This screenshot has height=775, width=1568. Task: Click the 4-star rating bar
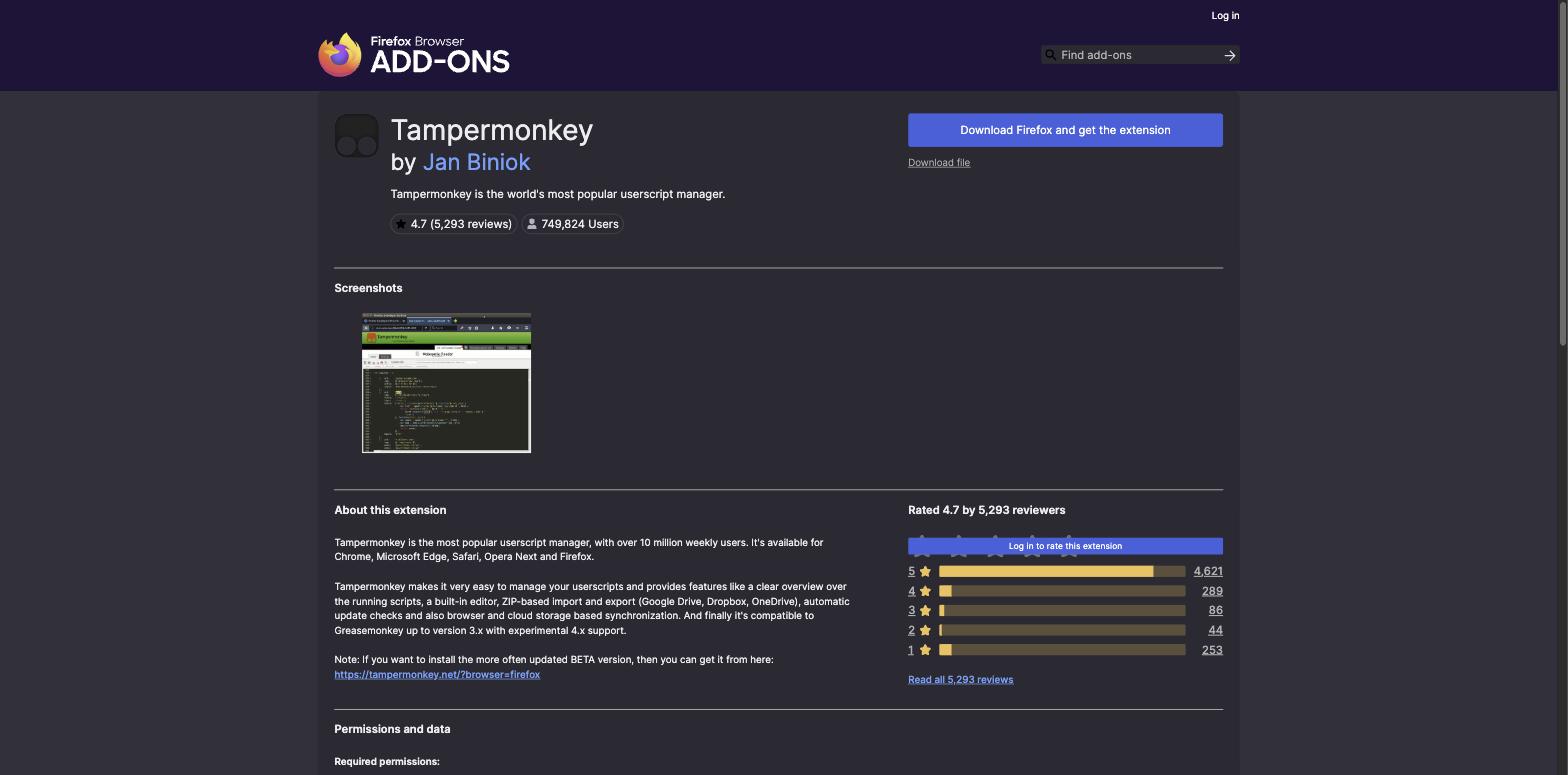(1062, 591)
